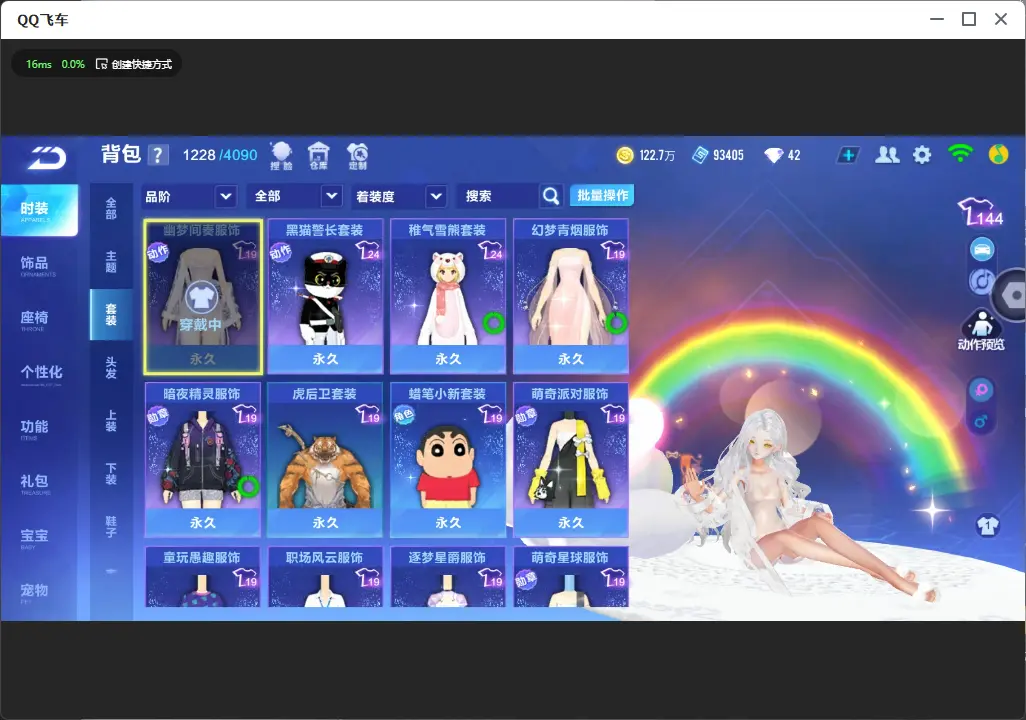Select the pink female gender icon
The image size is (1026, 720).
tap(981, 390)
